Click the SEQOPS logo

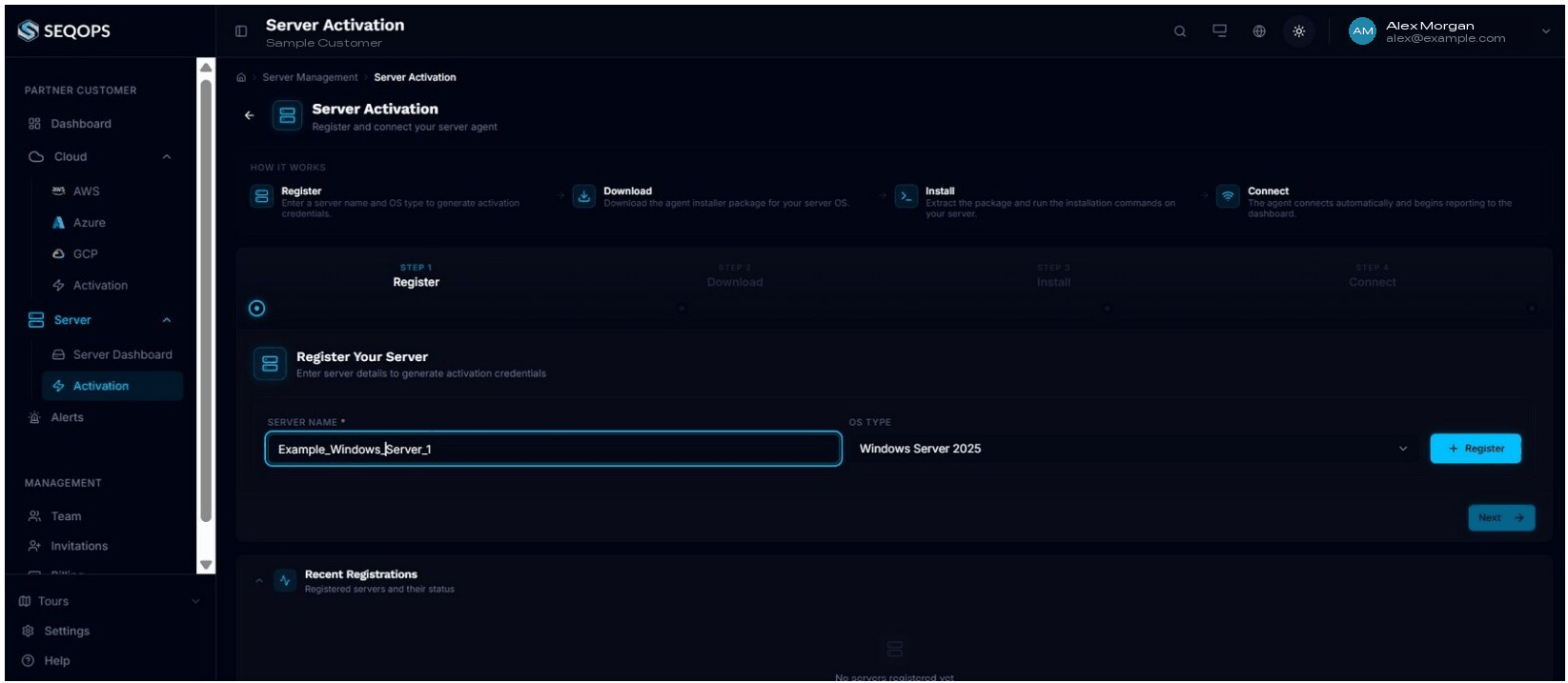[64, 30]
